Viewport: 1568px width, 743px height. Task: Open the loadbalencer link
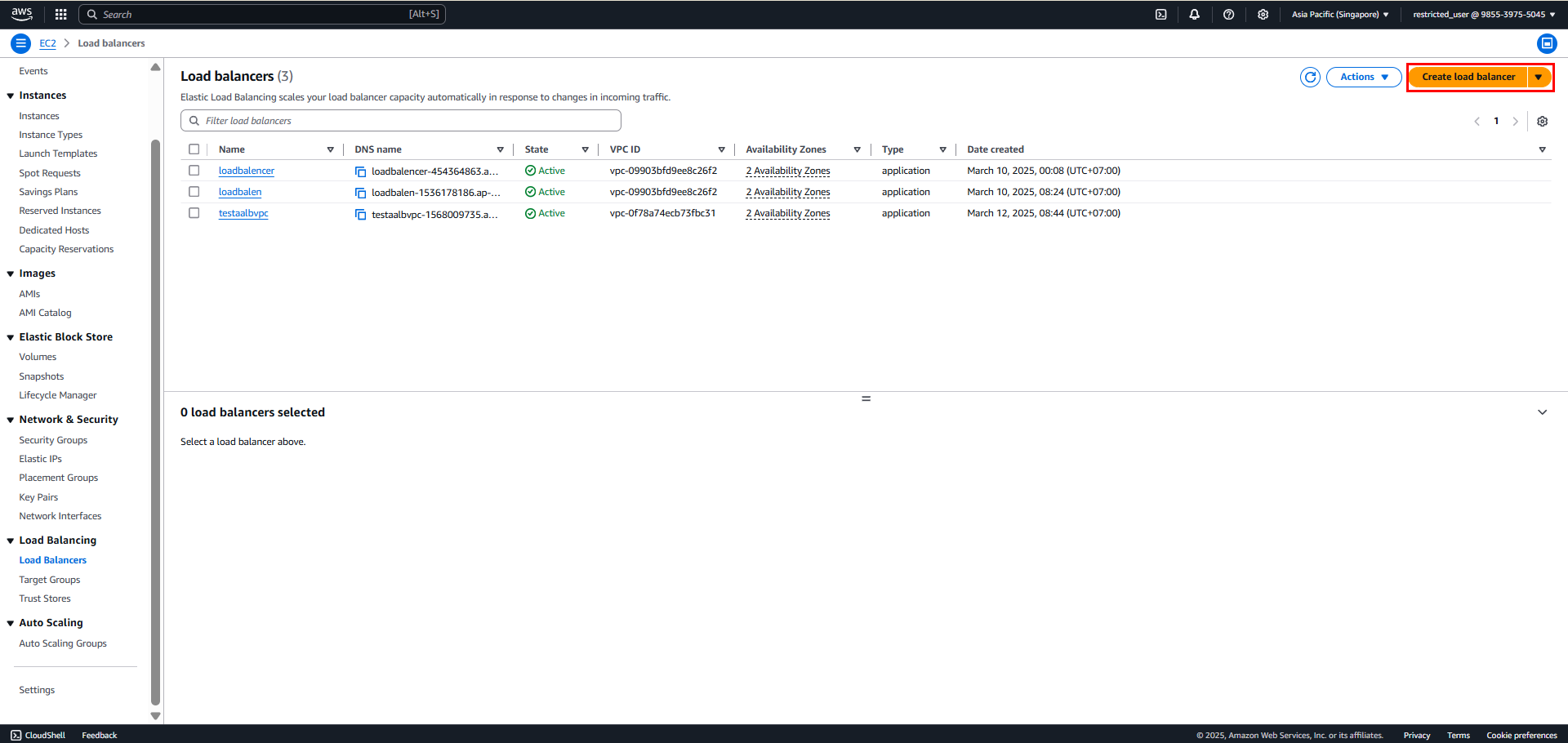coord(246,171)
